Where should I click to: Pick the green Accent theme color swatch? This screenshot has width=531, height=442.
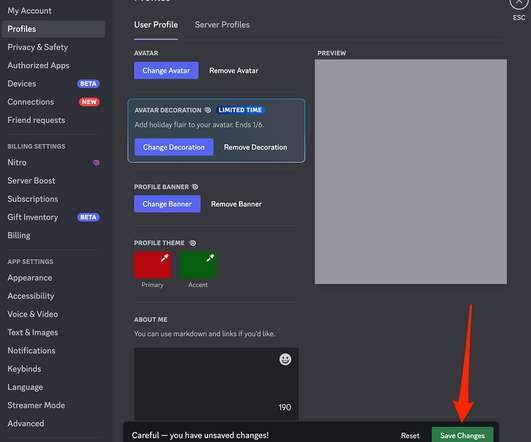point(198,265)
